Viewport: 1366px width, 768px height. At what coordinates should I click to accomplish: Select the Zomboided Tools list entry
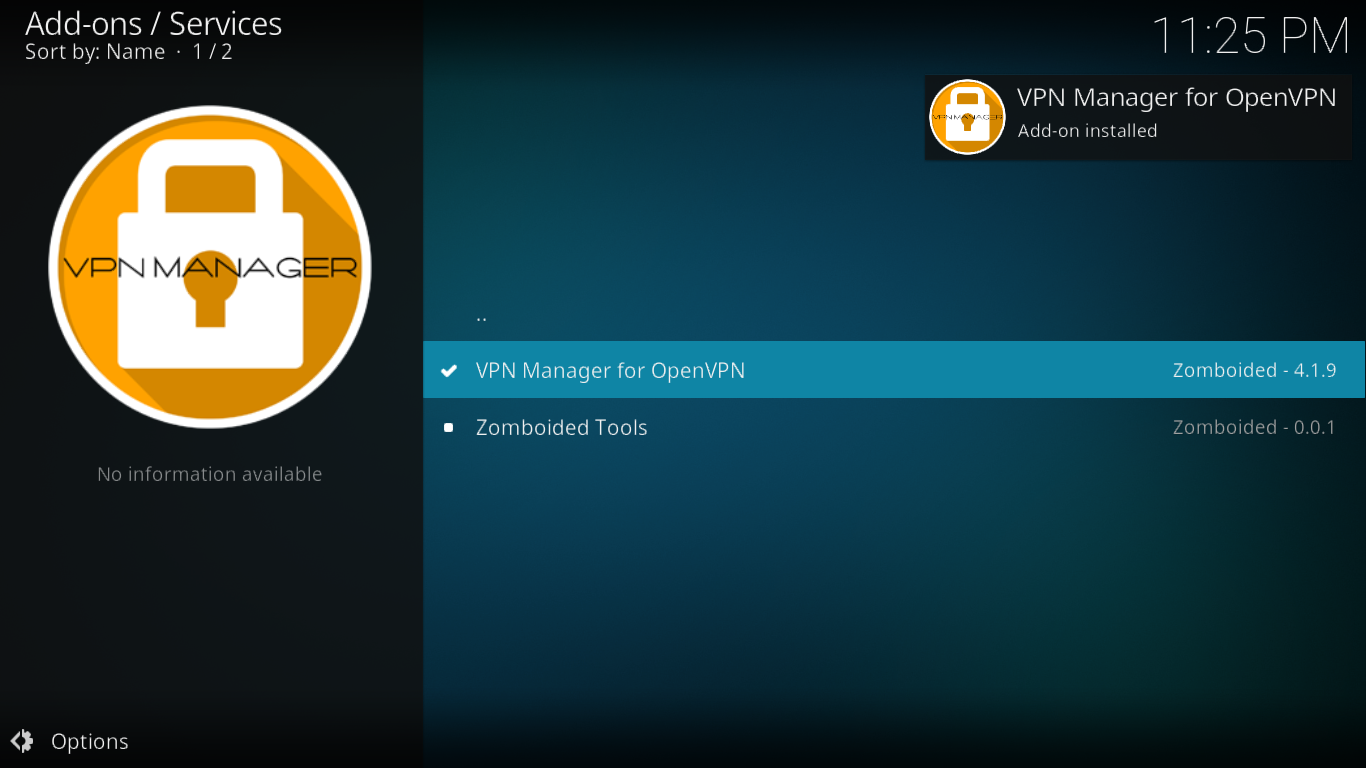(x=894, y=427)
